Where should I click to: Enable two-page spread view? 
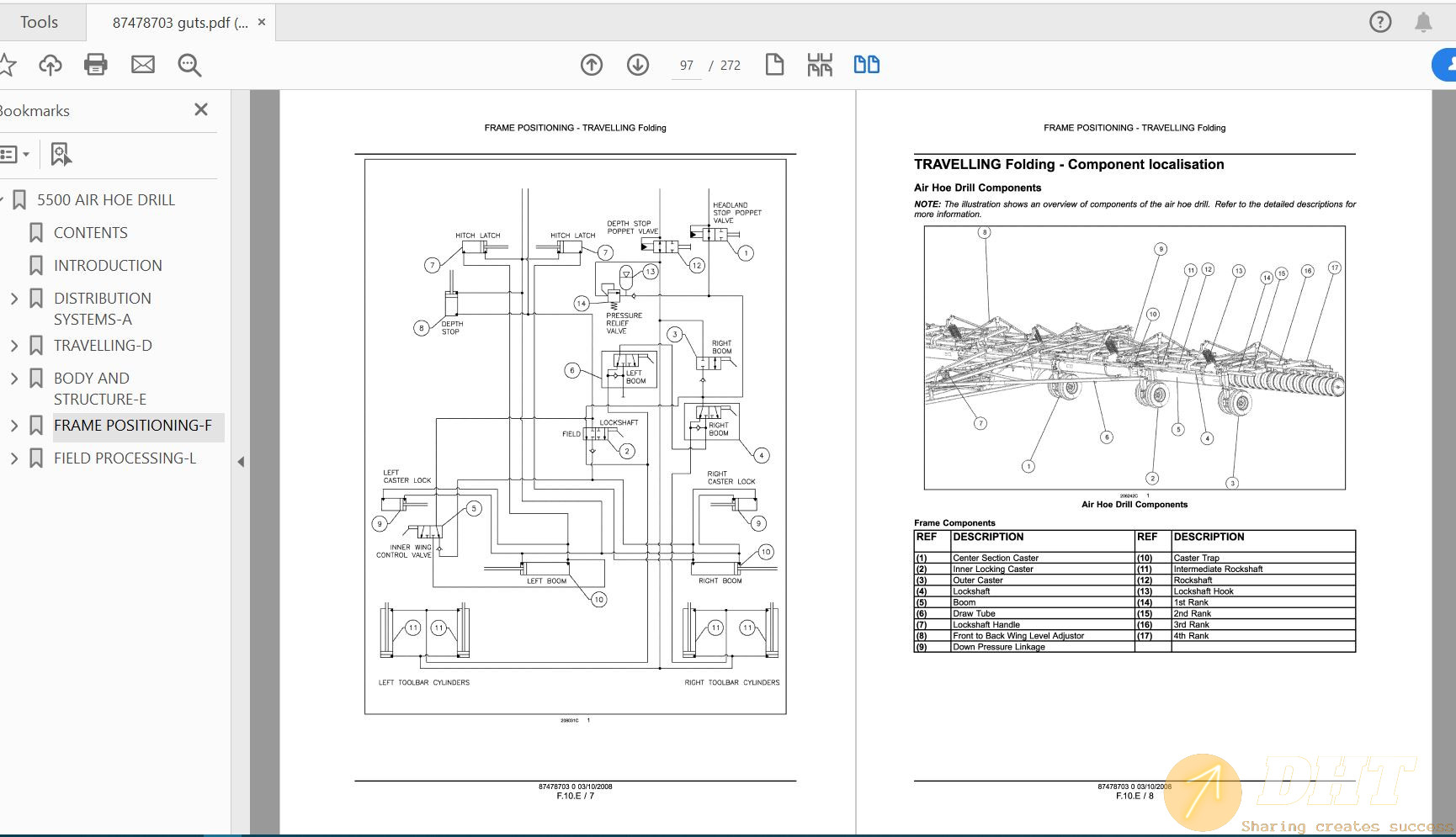866,63
